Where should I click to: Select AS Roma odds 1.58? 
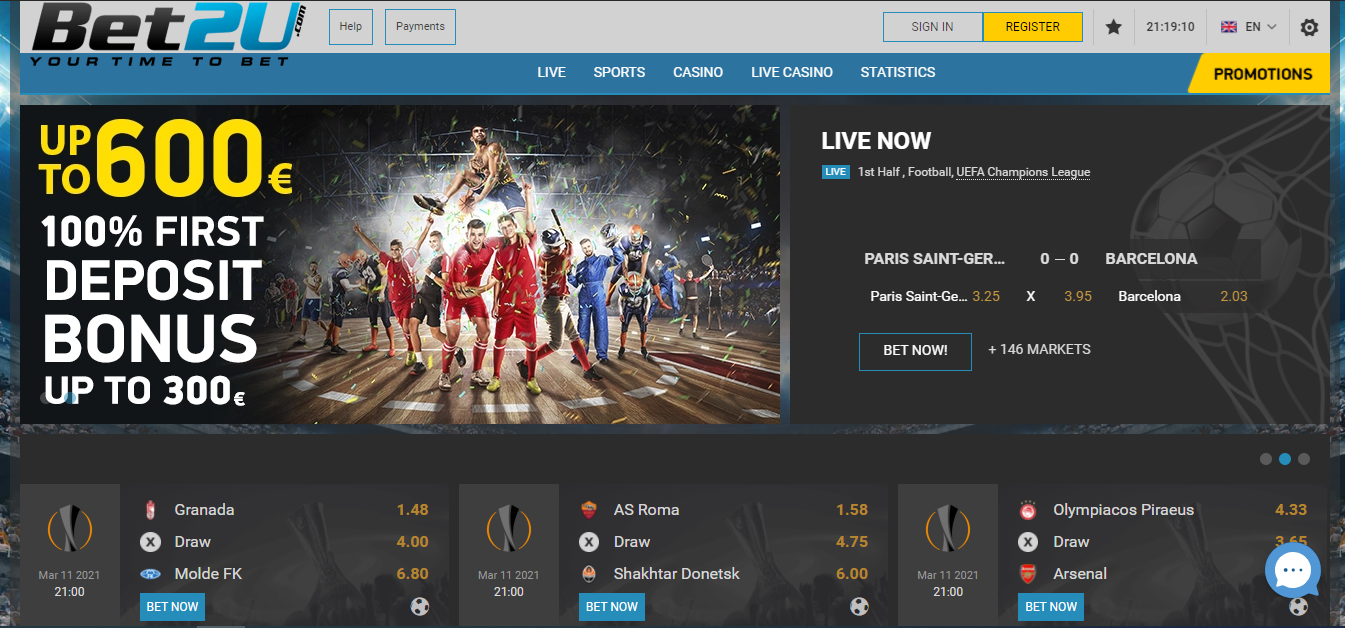click(852, 510)
